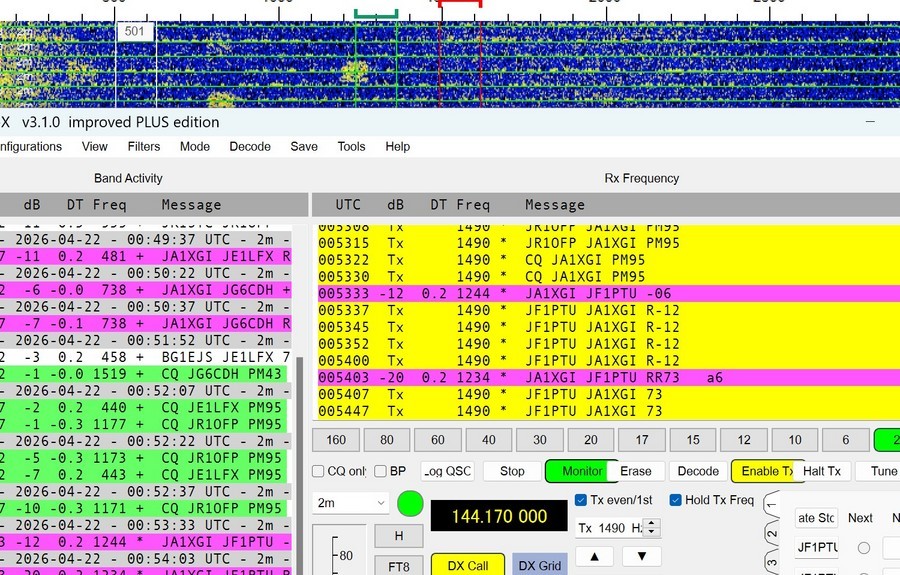The width and height of the screenshot is (900, 575).
Task: Click the green status indicator circle
Action: click(410, 503)
